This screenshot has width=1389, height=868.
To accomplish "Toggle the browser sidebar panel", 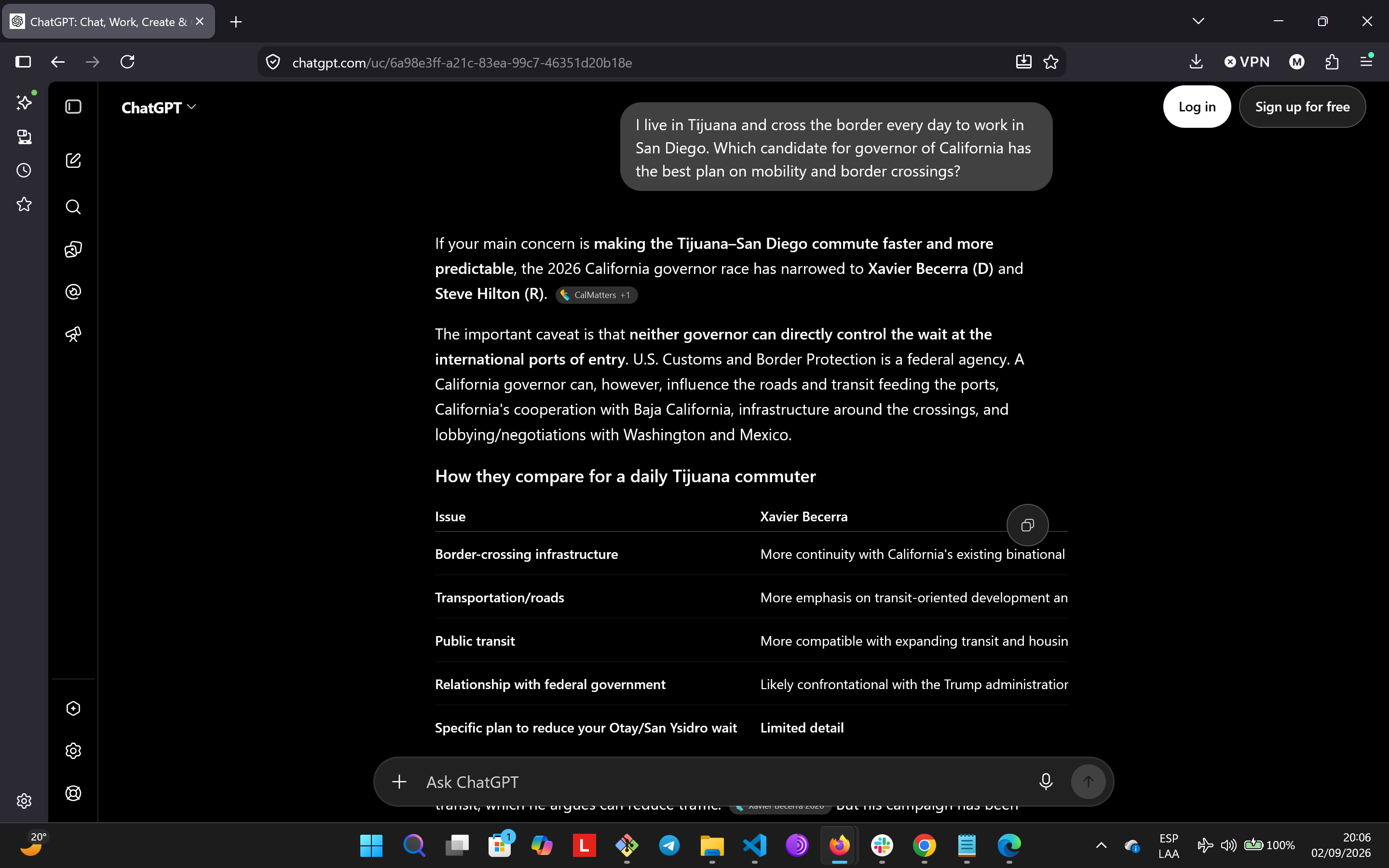I will [x=23, y=62].
